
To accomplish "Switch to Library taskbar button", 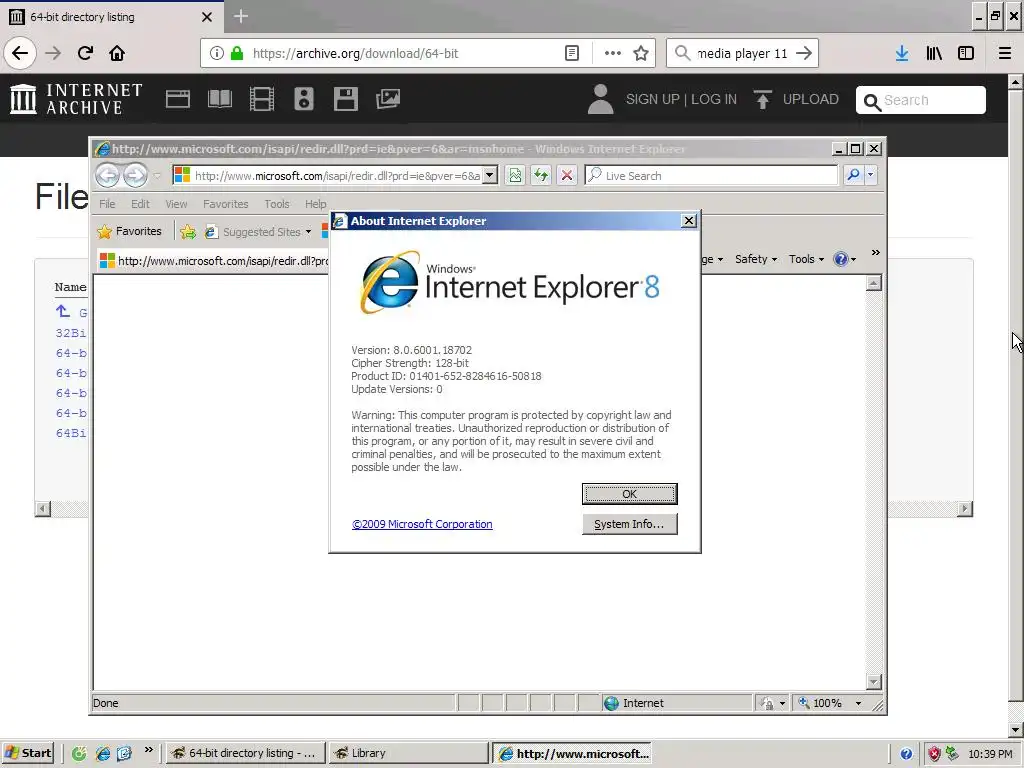I will click(408, 753).
